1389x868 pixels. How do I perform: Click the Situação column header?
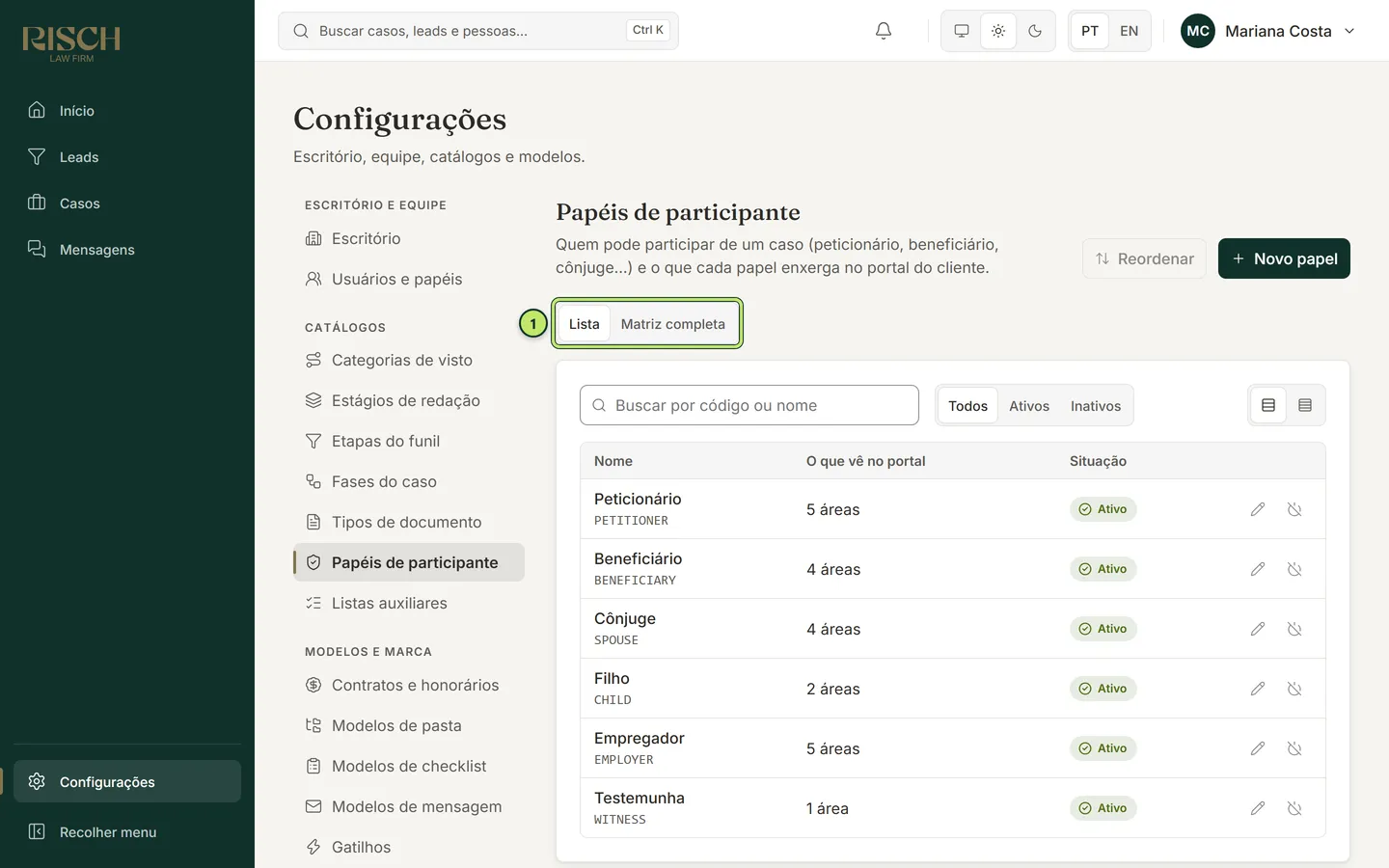[x=1098, y=461]
